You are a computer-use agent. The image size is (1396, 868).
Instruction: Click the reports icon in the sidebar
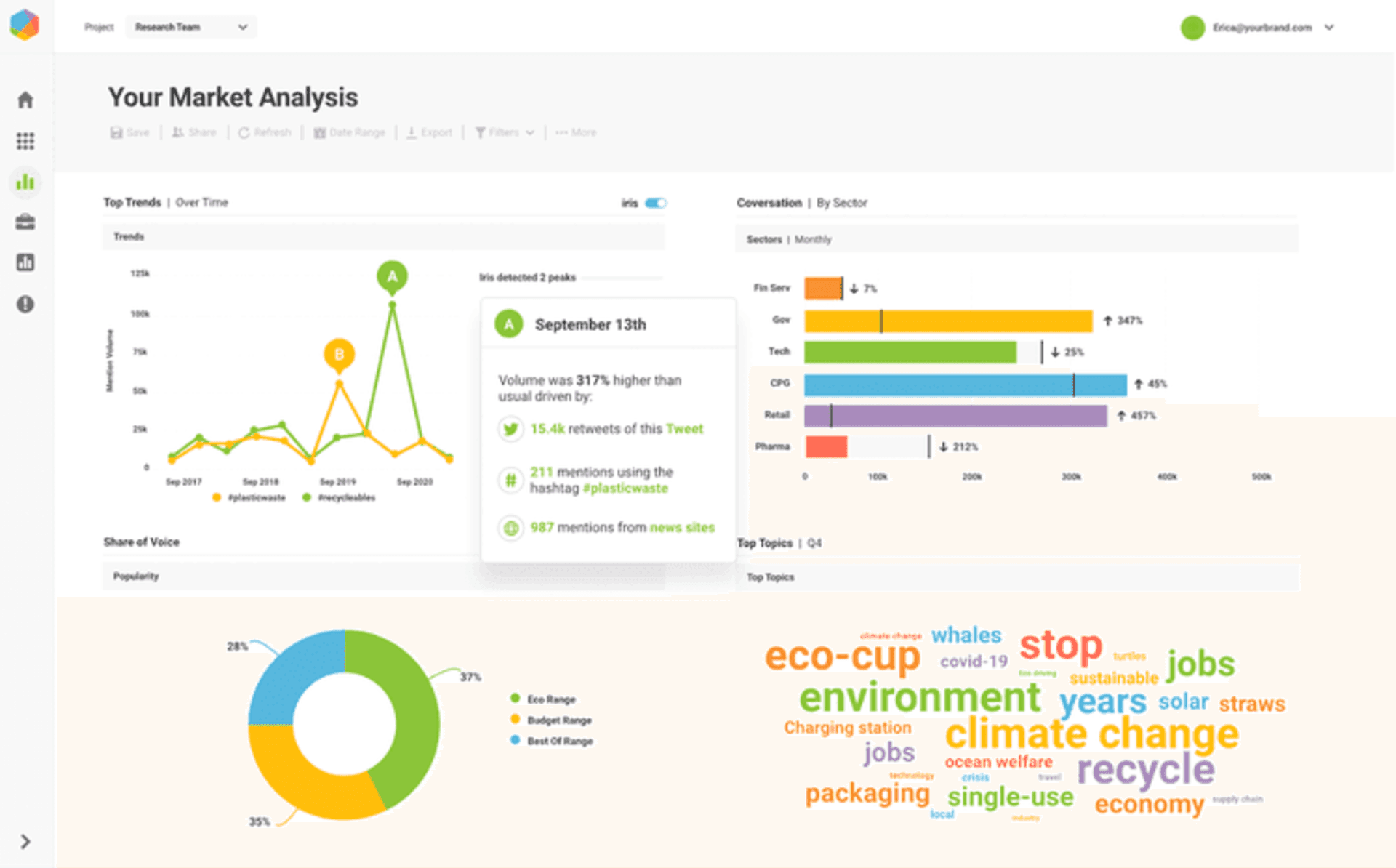pyautogui.click(x=25, y=262)
